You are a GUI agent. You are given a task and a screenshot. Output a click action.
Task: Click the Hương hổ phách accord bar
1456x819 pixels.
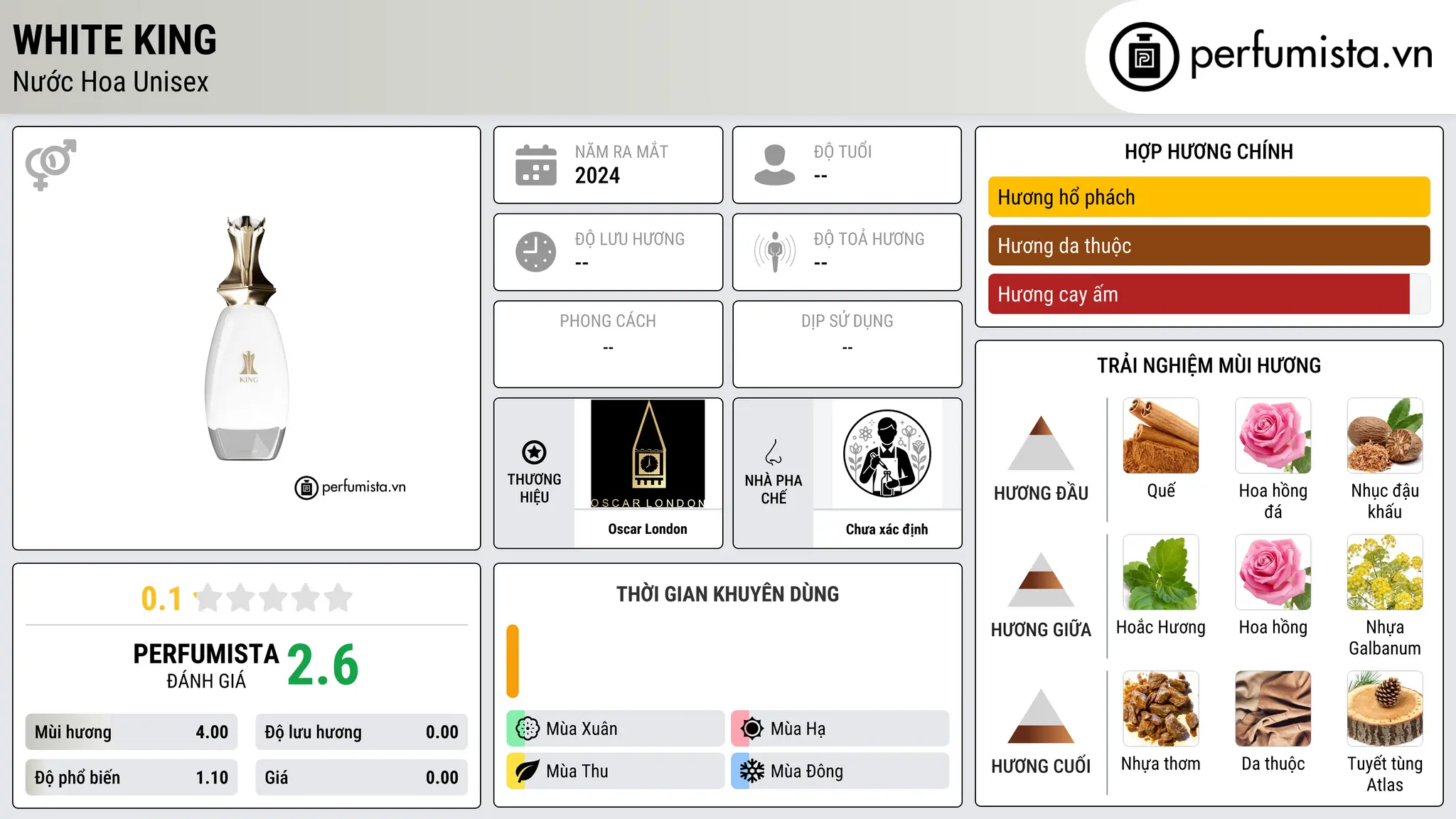(x=1209, y=197)
